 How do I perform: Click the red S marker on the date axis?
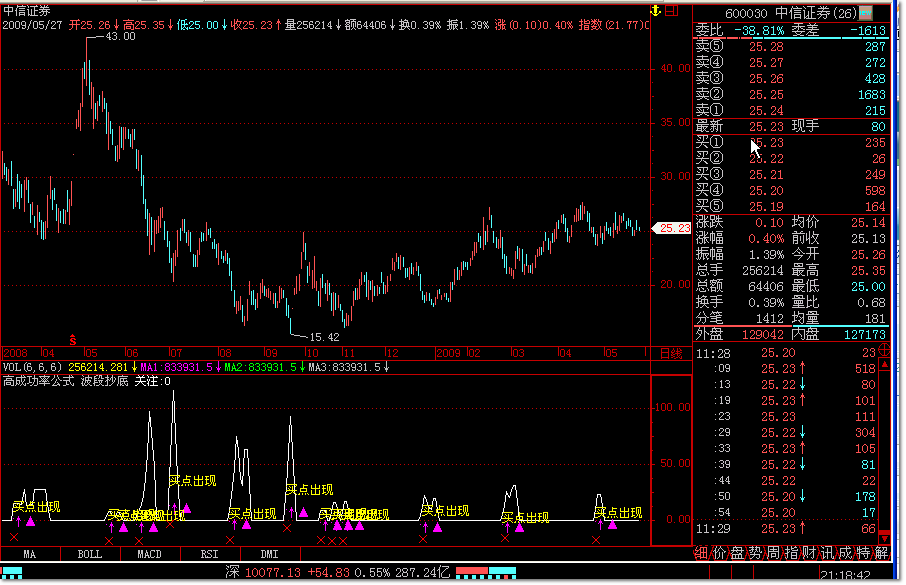coord(73,340)
